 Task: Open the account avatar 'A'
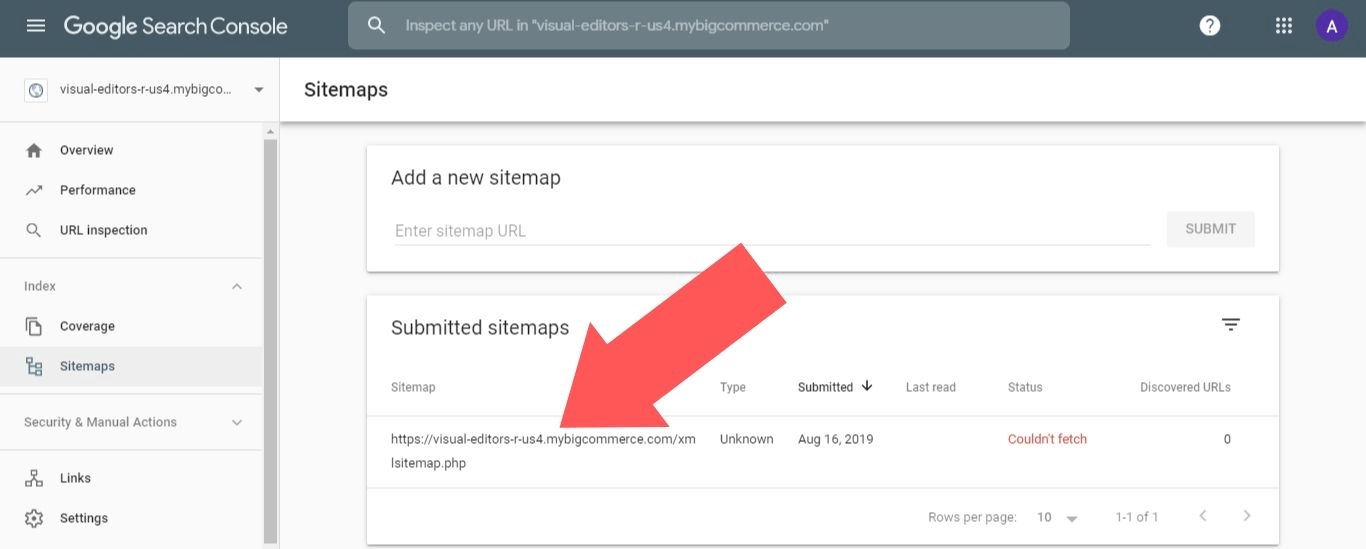pos(1331,26)
